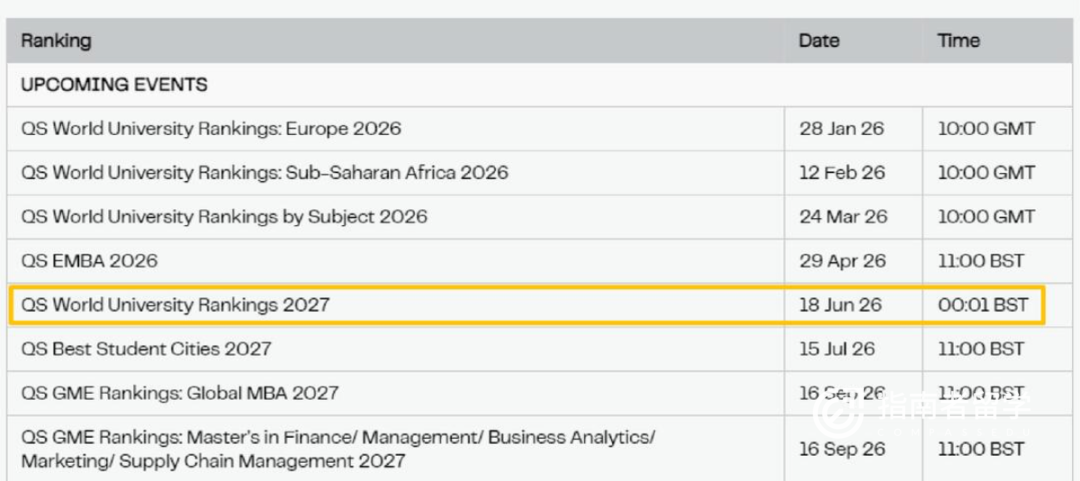1080x481 pixels.
Task: Click the Ranking column header
Action: click(56, 41)
